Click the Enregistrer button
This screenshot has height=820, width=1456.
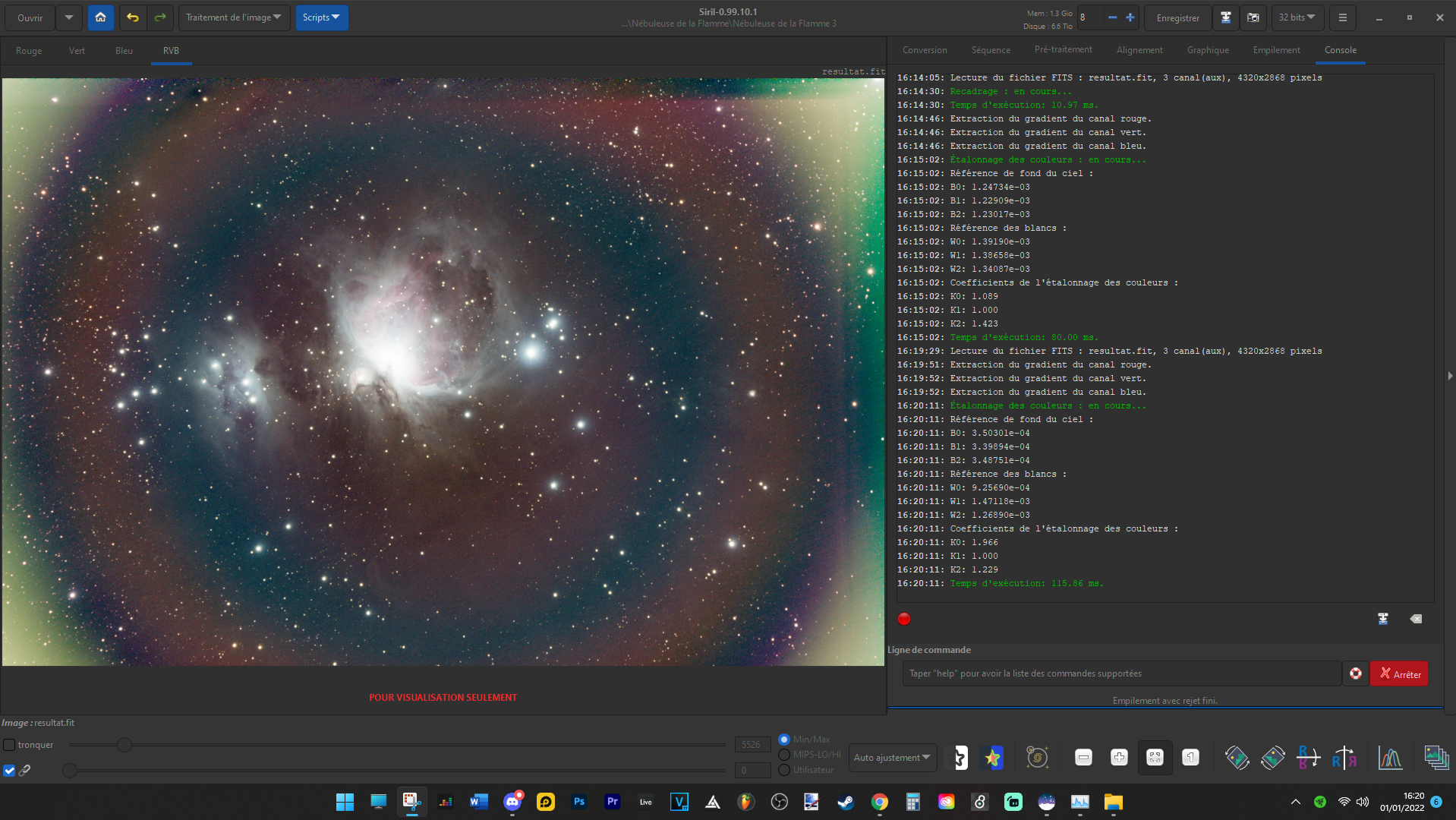[1178, 17]
